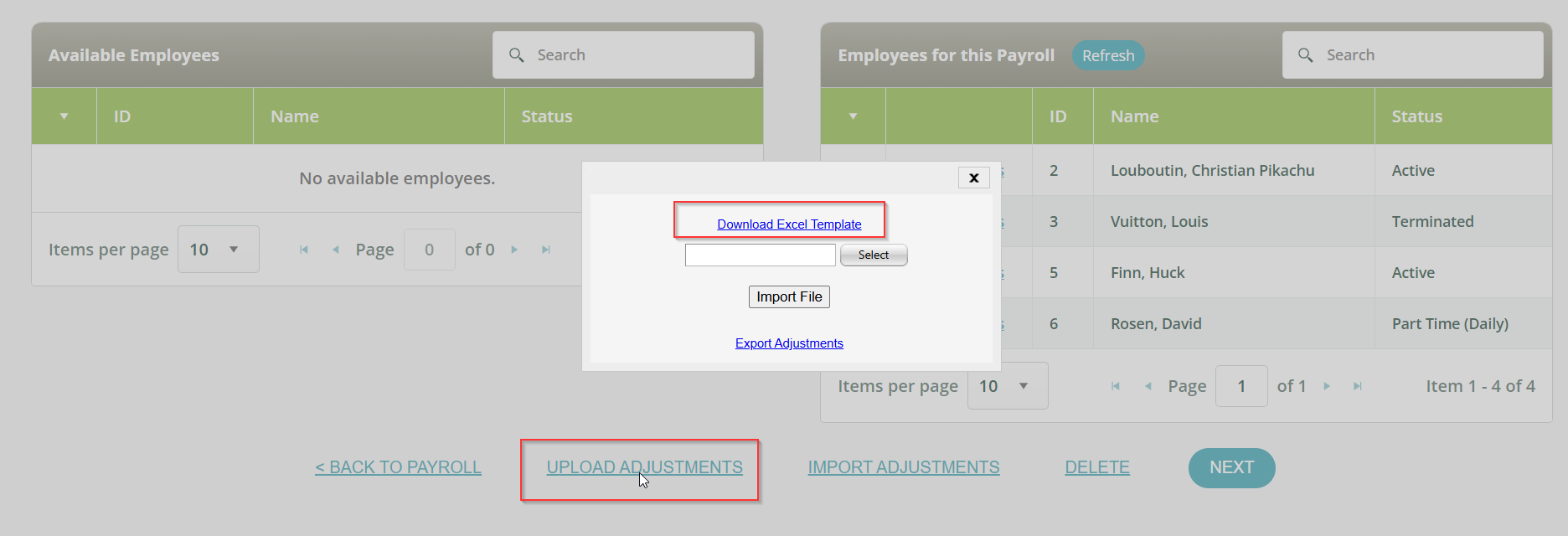Viewport: 1568px width, 536px height.
Task: Expand items per page dropdown in Available Employees
Action: 234,250
